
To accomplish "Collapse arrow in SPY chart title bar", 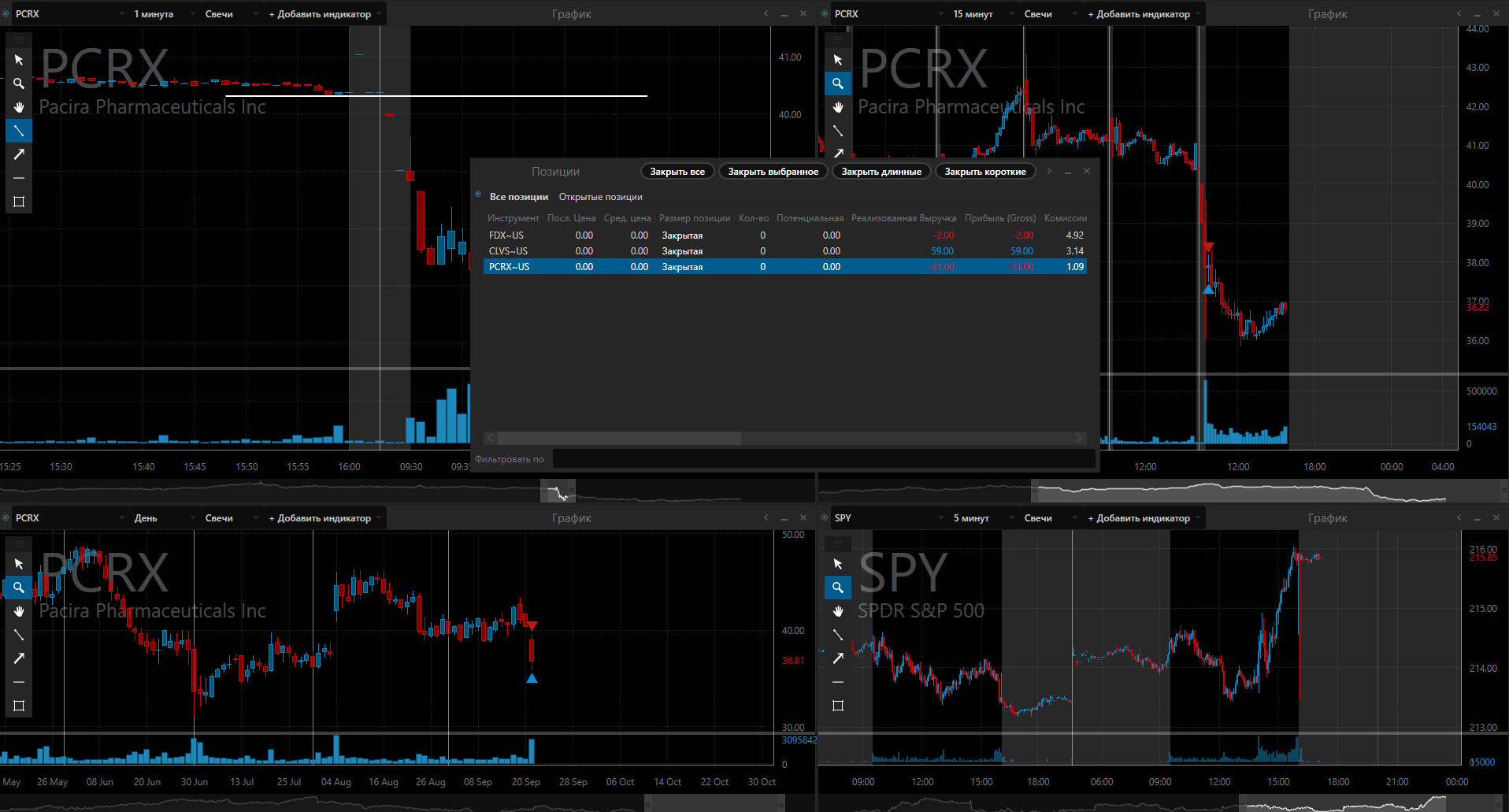I will click(1459, 517).
